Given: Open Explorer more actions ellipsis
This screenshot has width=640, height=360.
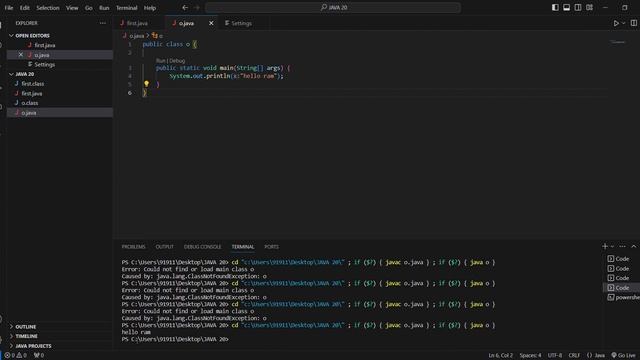Looking at the screenshot, I should (x=102, y=23).
